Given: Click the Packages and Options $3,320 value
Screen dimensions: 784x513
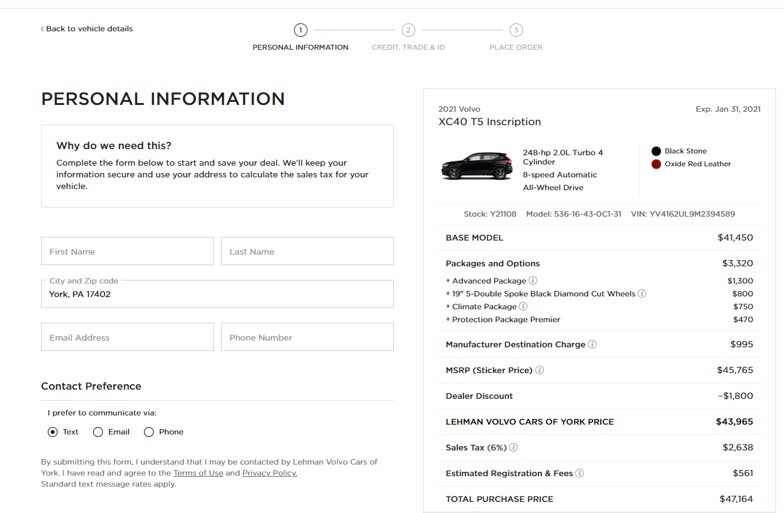Looking at the screenshot, I should [x=738, y=264].
